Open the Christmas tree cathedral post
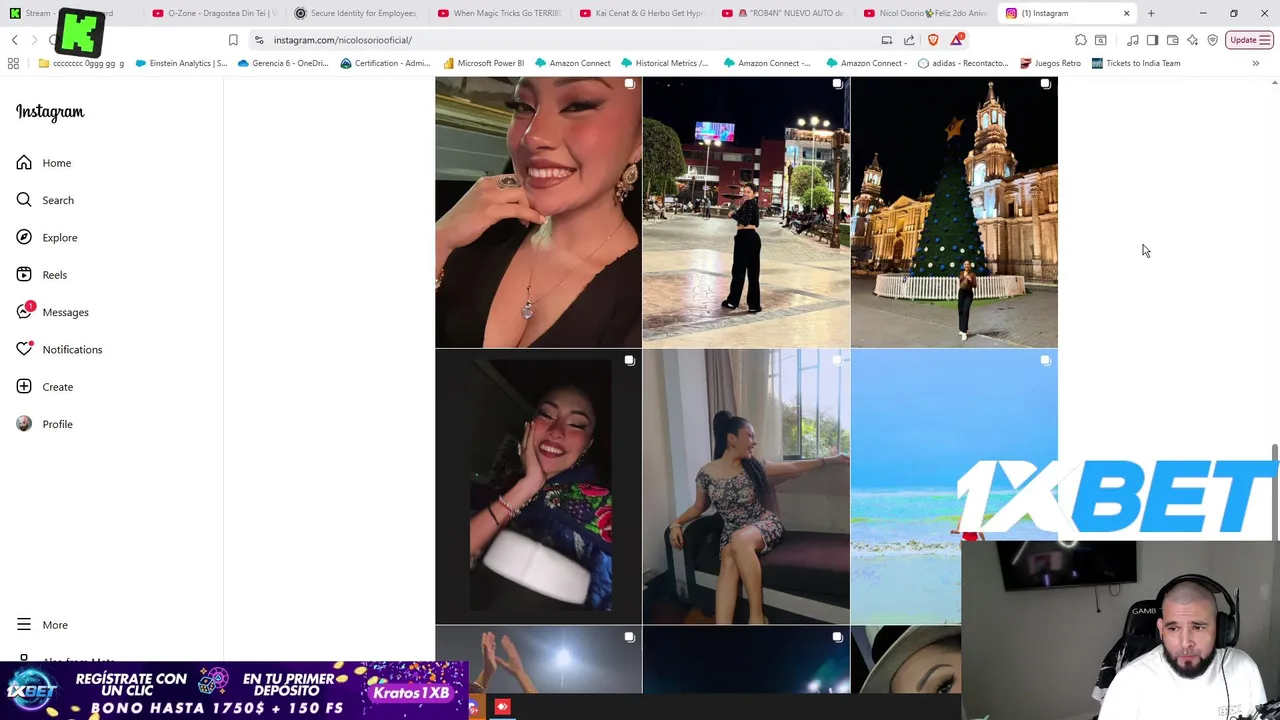 coord(954,212)
